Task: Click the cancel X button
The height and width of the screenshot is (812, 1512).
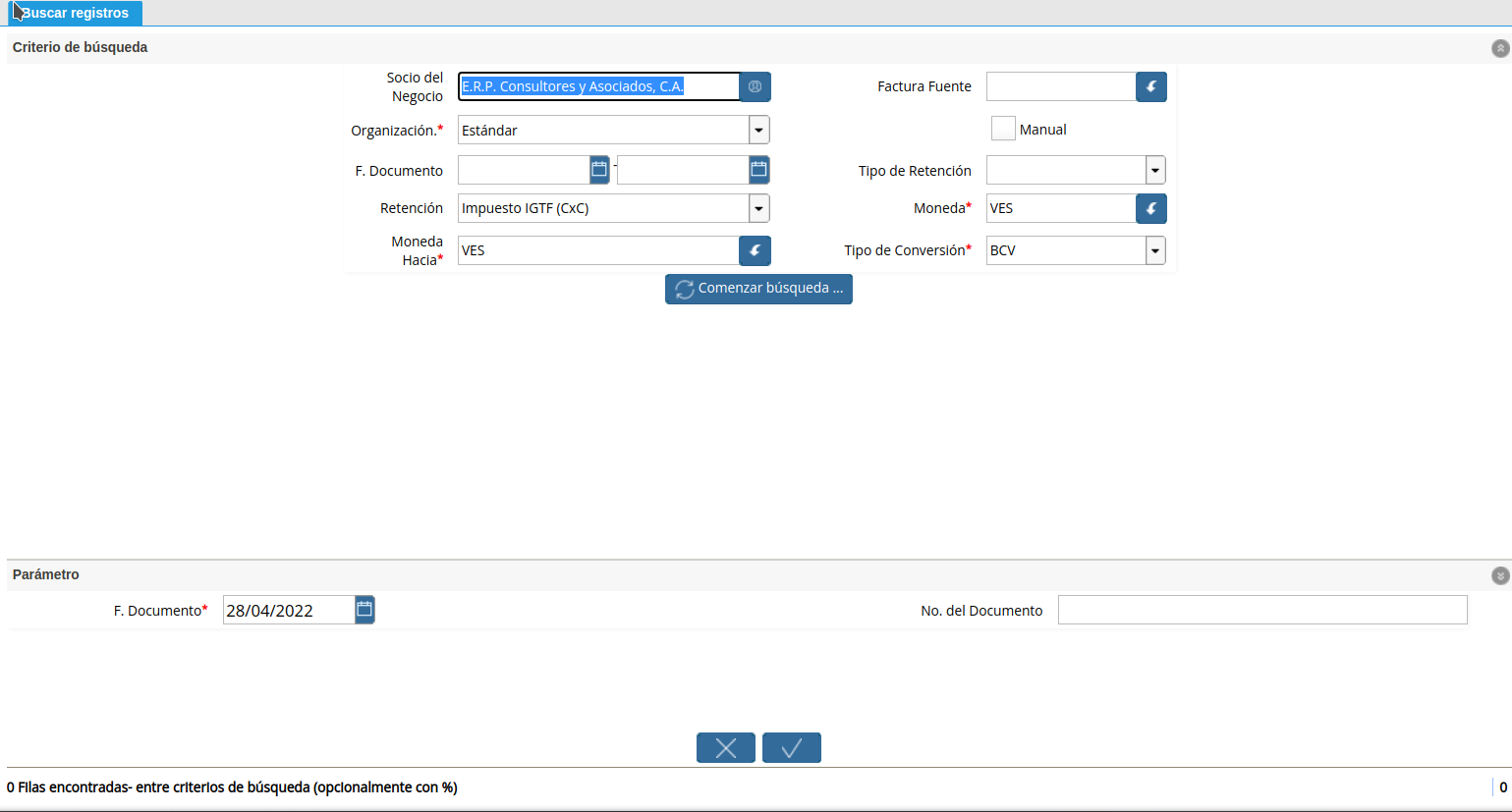Action: [x=726, y=748]
